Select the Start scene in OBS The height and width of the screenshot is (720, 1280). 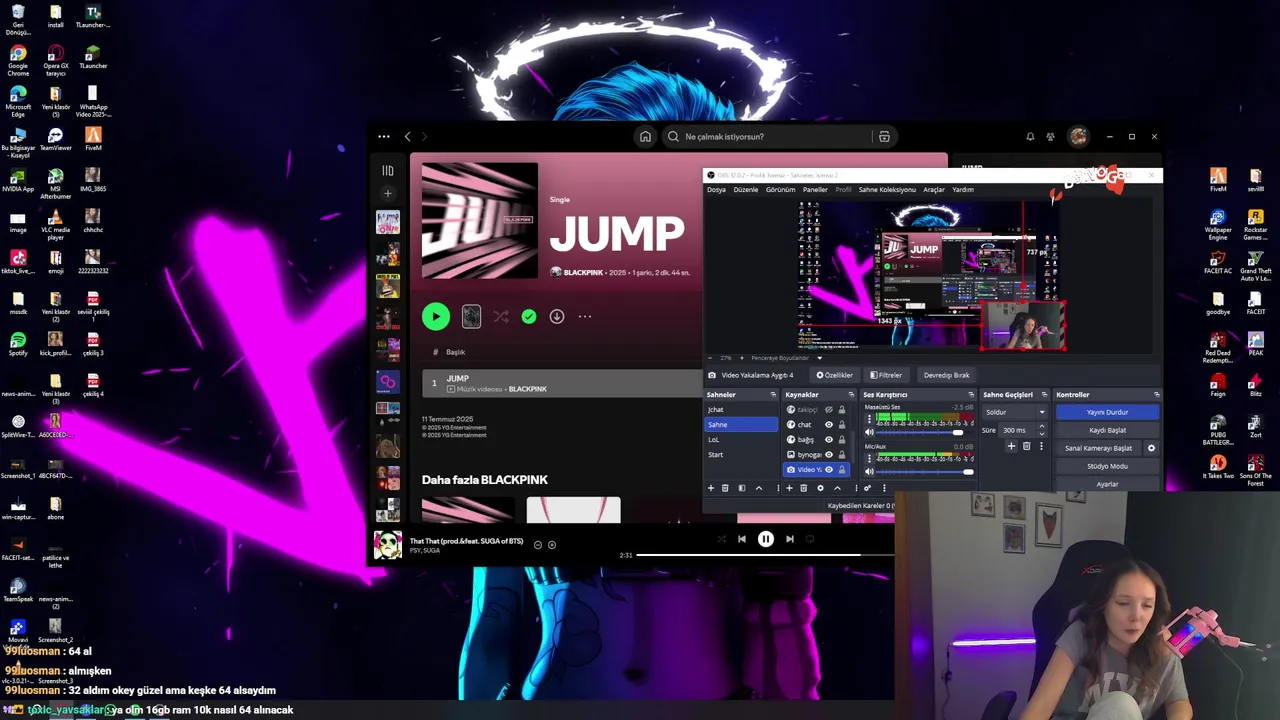tap(741, 454)
